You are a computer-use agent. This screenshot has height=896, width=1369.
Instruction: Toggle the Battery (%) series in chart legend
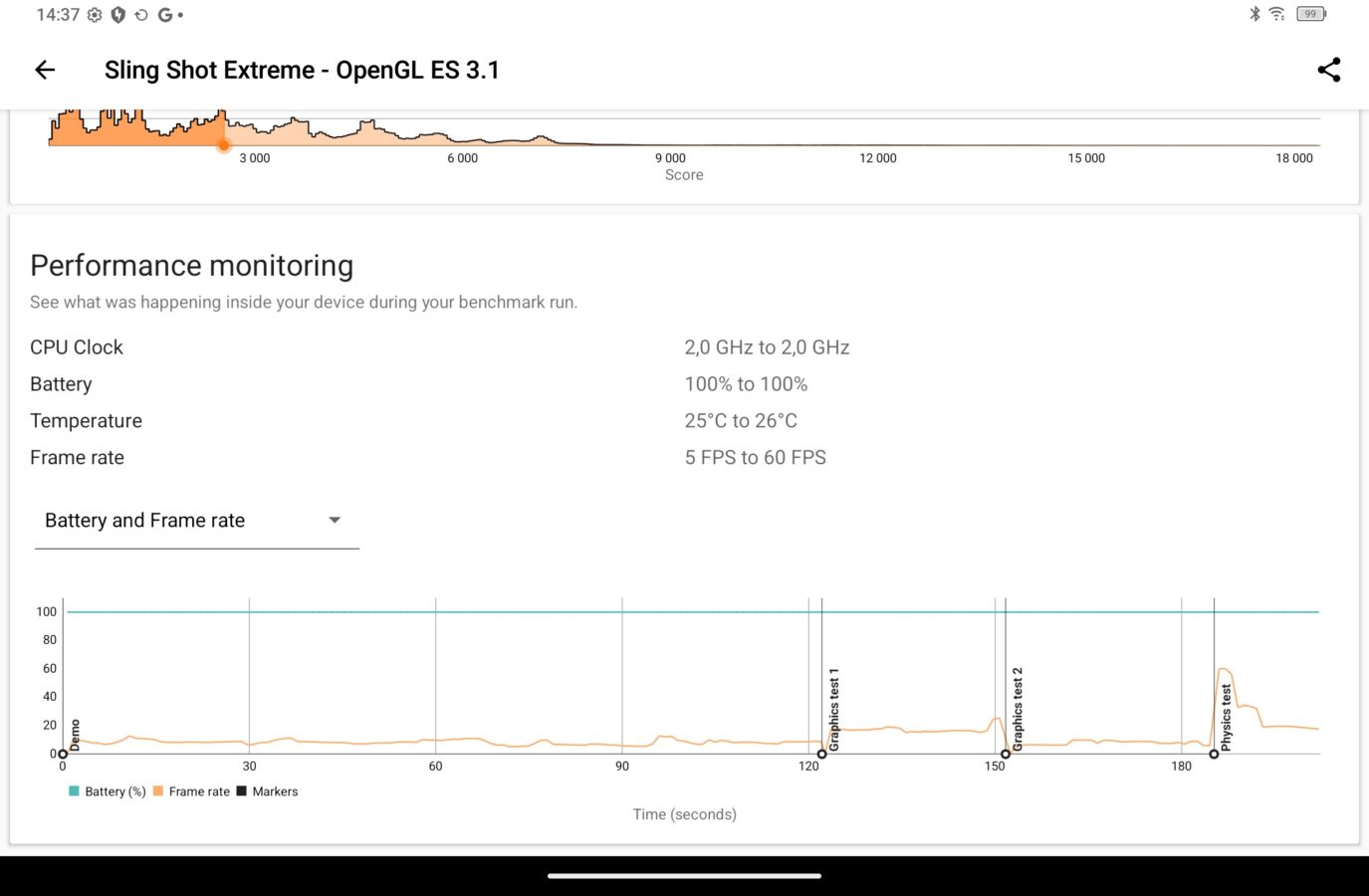tap(108, 791)
